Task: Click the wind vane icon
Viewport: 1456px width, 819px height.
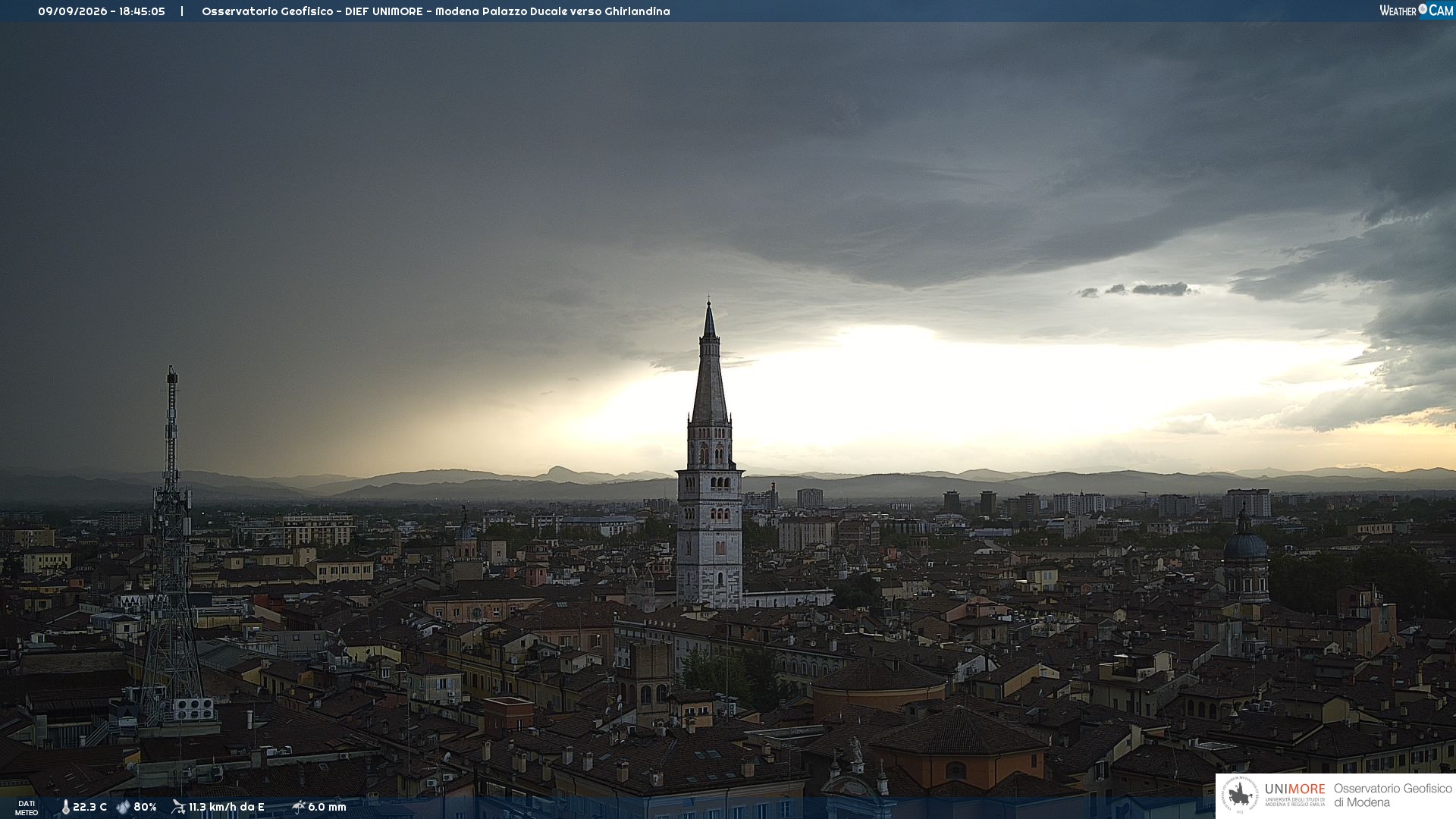Action: pyautogui.click(x=179, y=807)
